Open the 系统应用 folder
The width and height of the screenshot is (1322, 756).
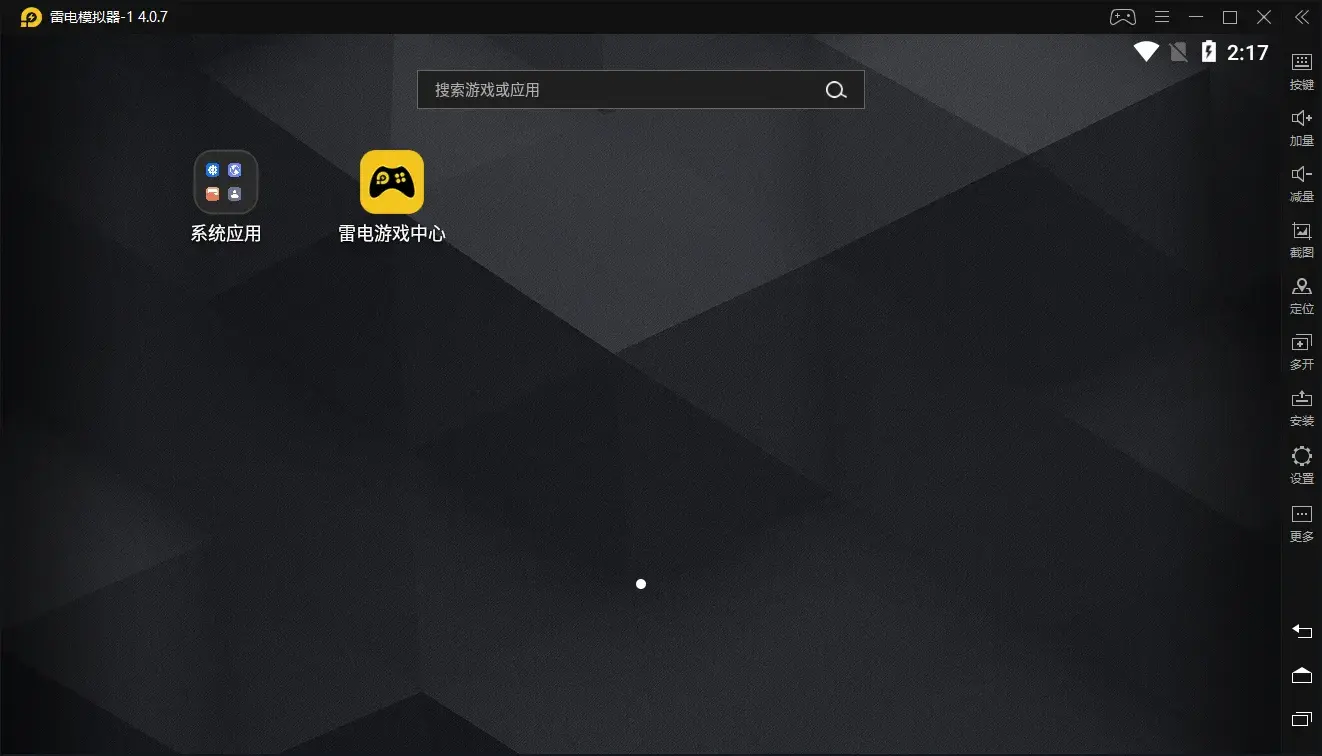click(226, 182)
